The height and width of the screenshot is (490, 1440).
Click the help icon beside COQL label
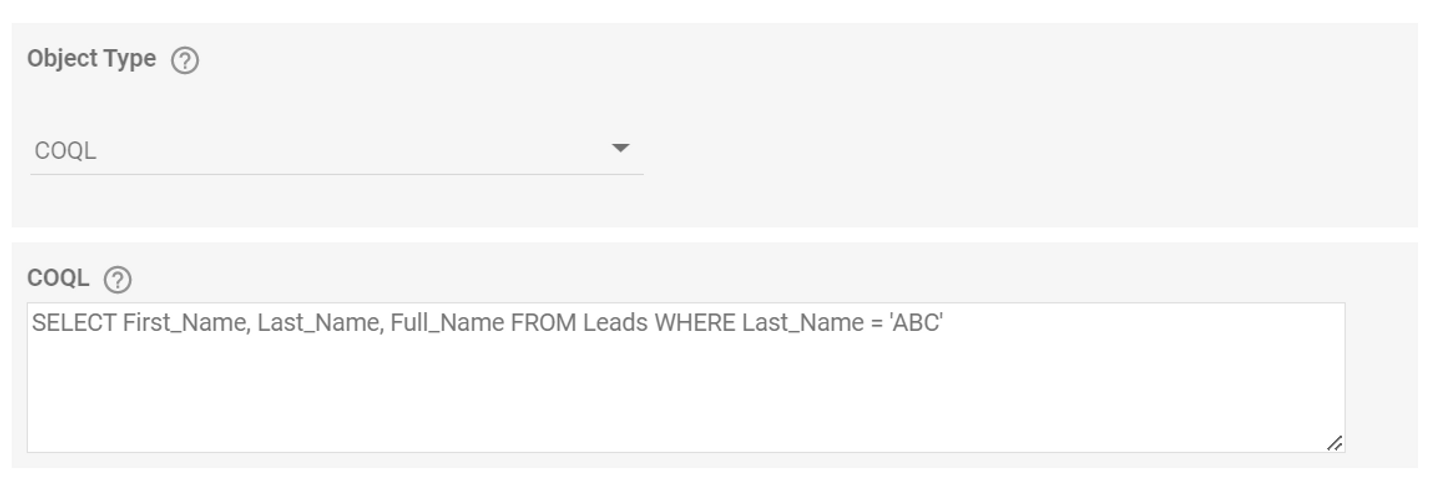[118, 281]
